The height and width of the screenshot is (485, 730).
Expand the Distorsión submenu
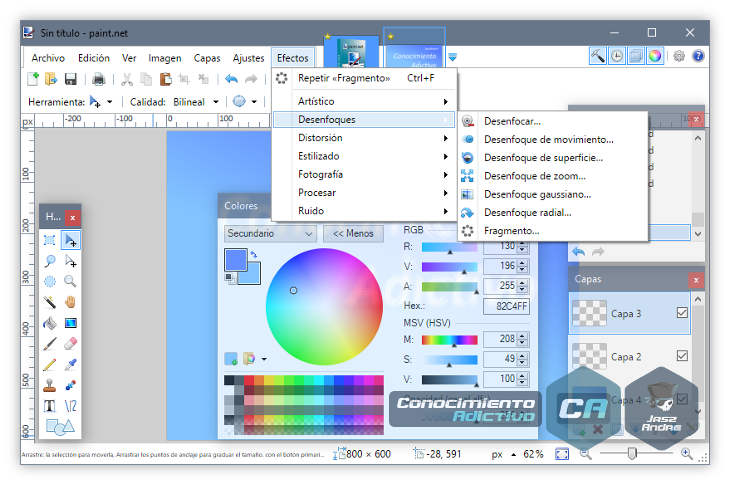tap(364, 138)
